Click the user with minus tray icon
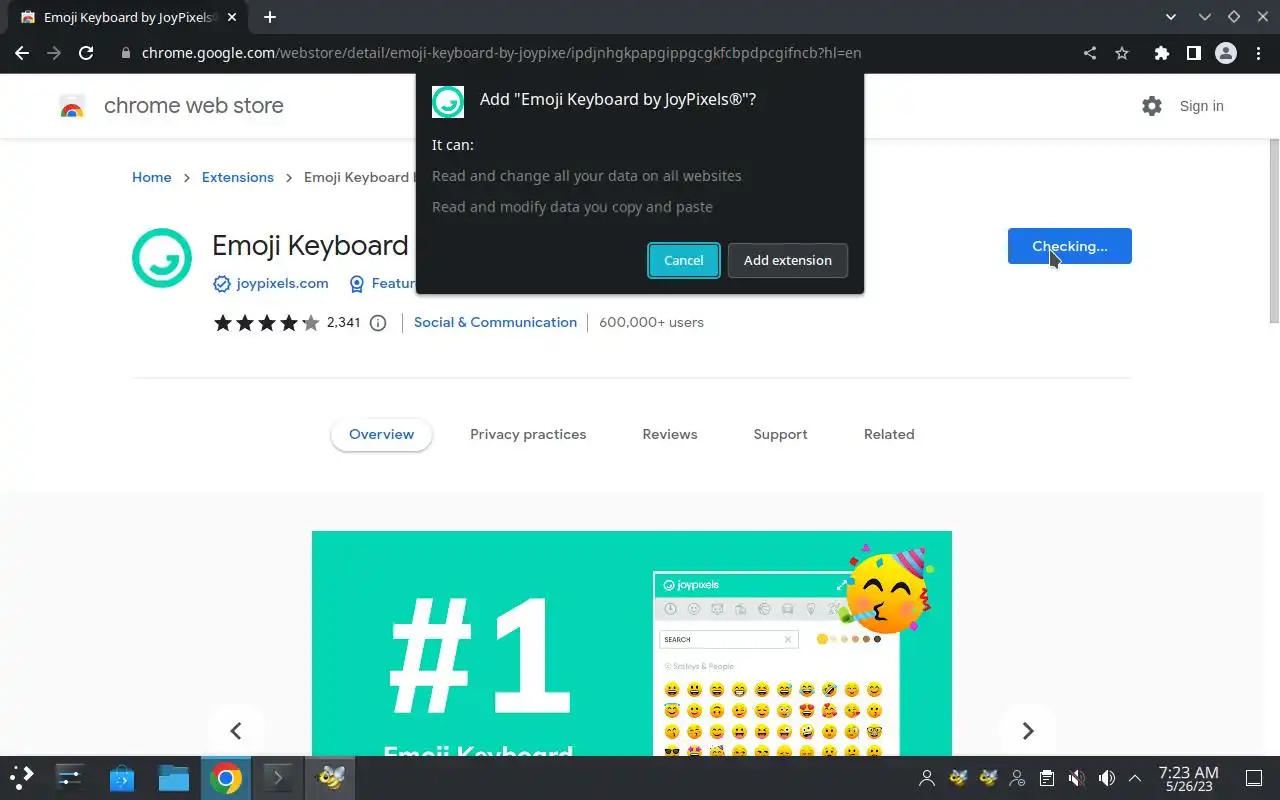 click(x=1017, y=778)
